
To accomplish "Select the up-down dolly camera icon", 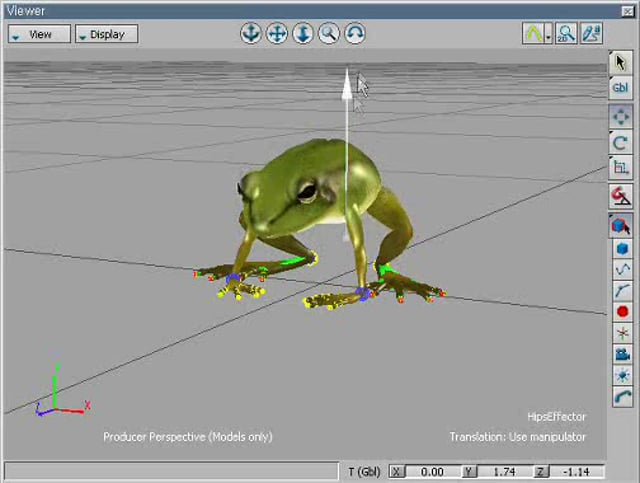I will point(303,33).
